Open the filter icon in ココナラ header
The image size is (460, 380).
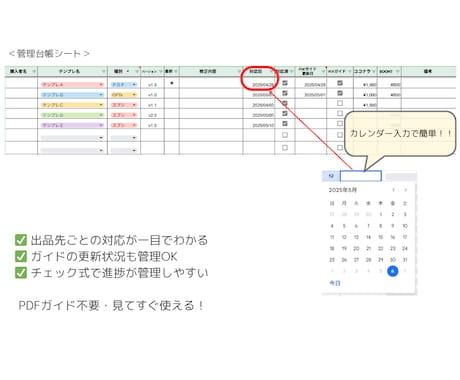pyautogui.click(x=374, y=71)
